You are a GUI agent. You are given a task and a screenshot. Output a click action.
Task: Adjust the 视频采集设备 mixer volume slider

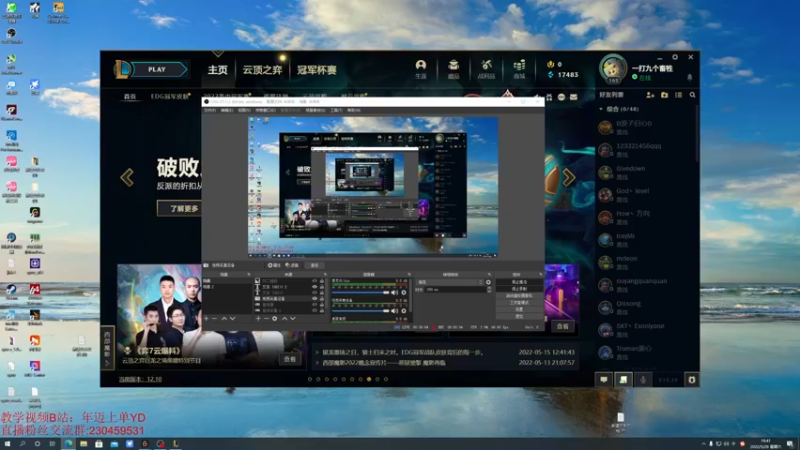pos(360,311)
